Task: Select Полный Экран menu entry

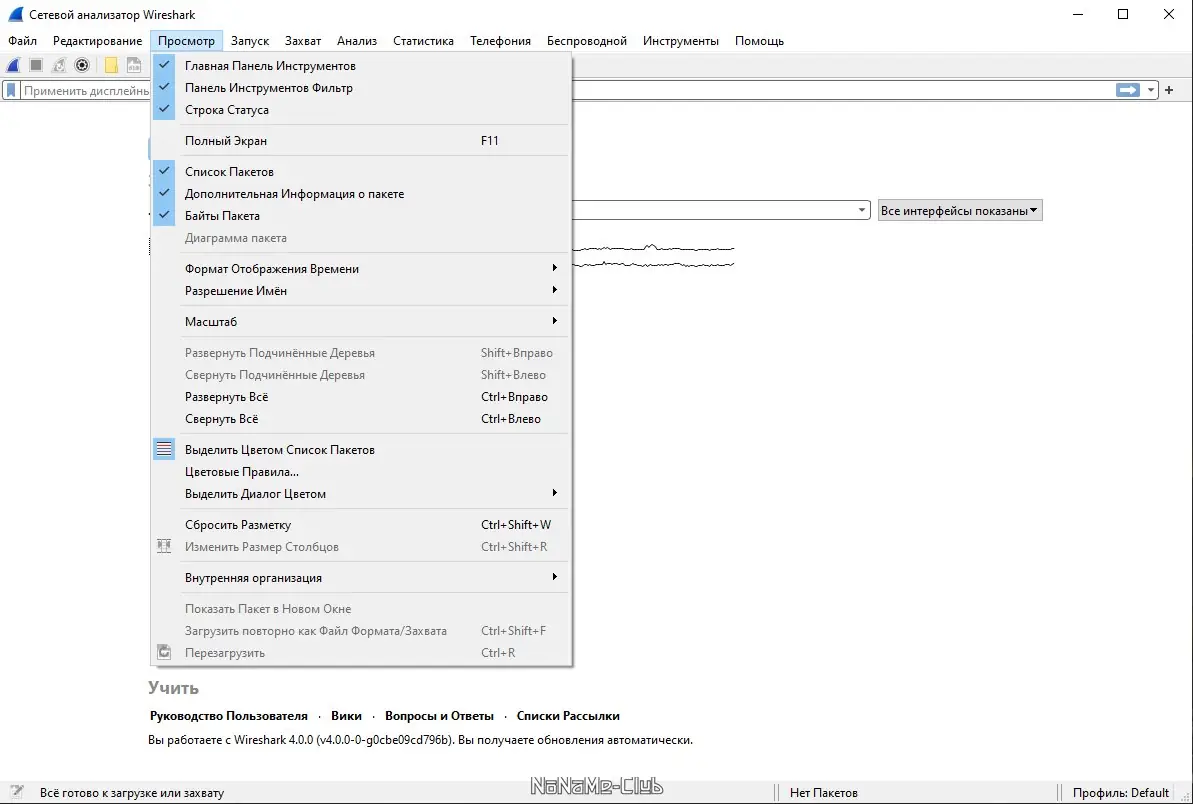Action: coord(360,141)
